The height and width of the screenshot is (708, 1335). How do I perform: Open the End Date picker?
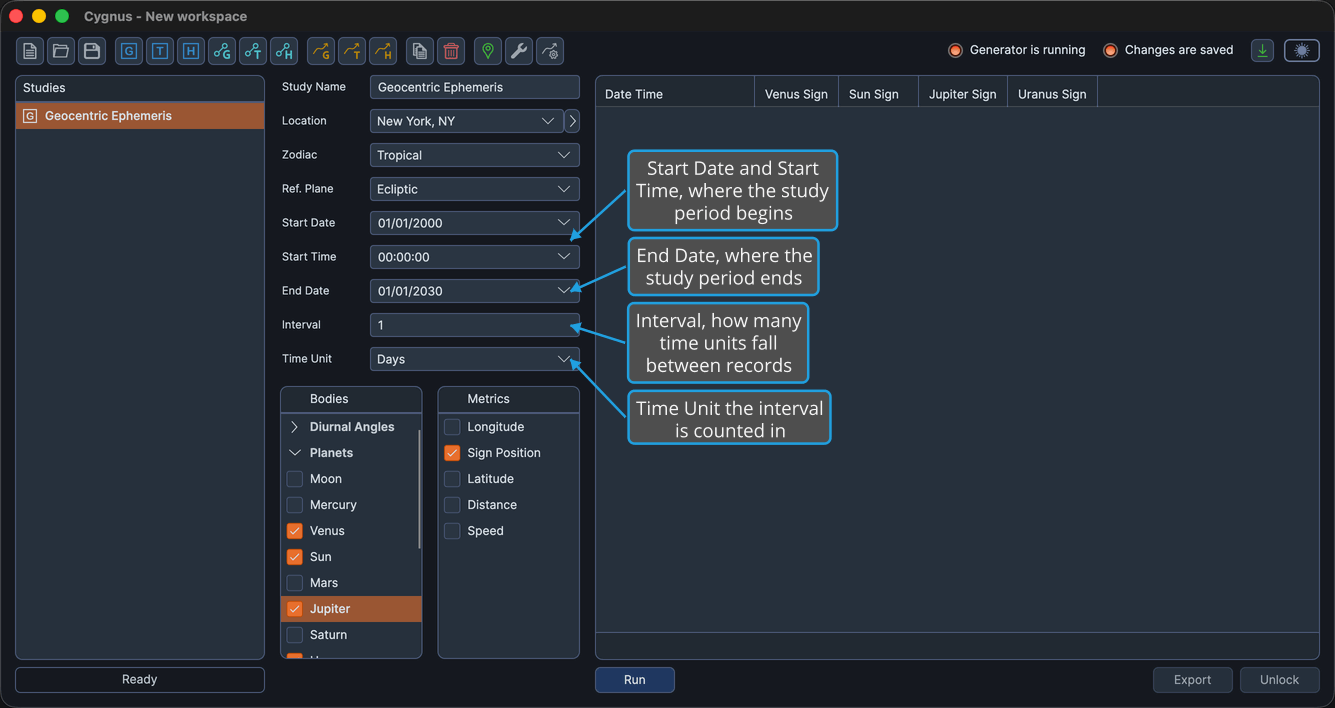tap(474, 291)
